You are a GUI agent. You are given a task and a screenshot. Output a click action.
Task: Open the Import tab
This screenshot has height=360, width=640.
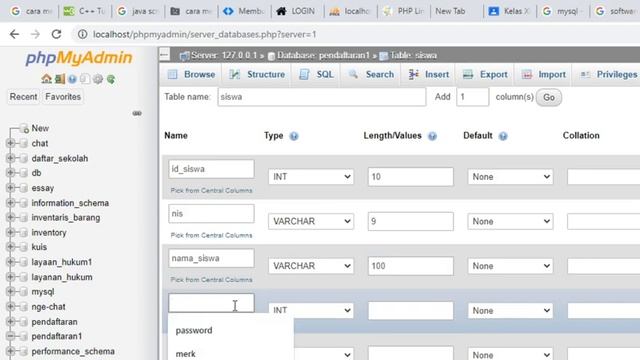pyautogui.click(x=544, y=75)
